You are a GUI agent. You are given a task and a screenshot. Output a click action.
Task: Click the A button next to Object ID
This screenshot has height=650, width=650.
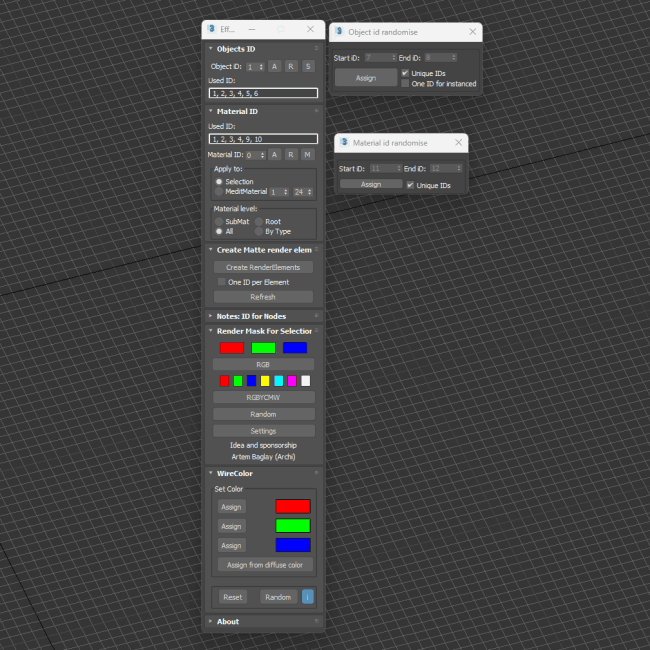coord(274,66)
